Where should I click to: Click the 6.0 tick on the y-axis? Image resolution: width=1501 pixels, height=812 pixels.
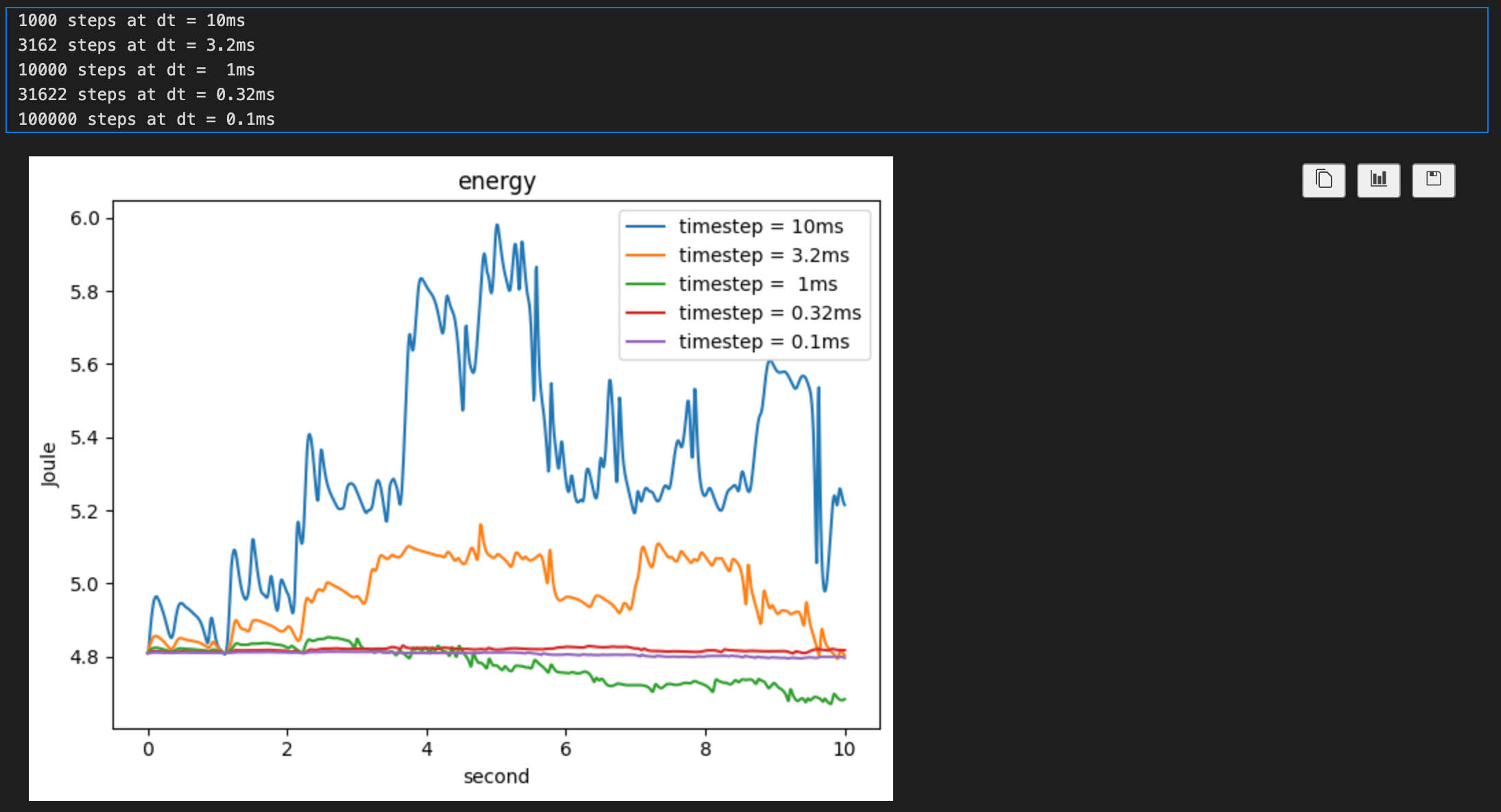[84, 218]
